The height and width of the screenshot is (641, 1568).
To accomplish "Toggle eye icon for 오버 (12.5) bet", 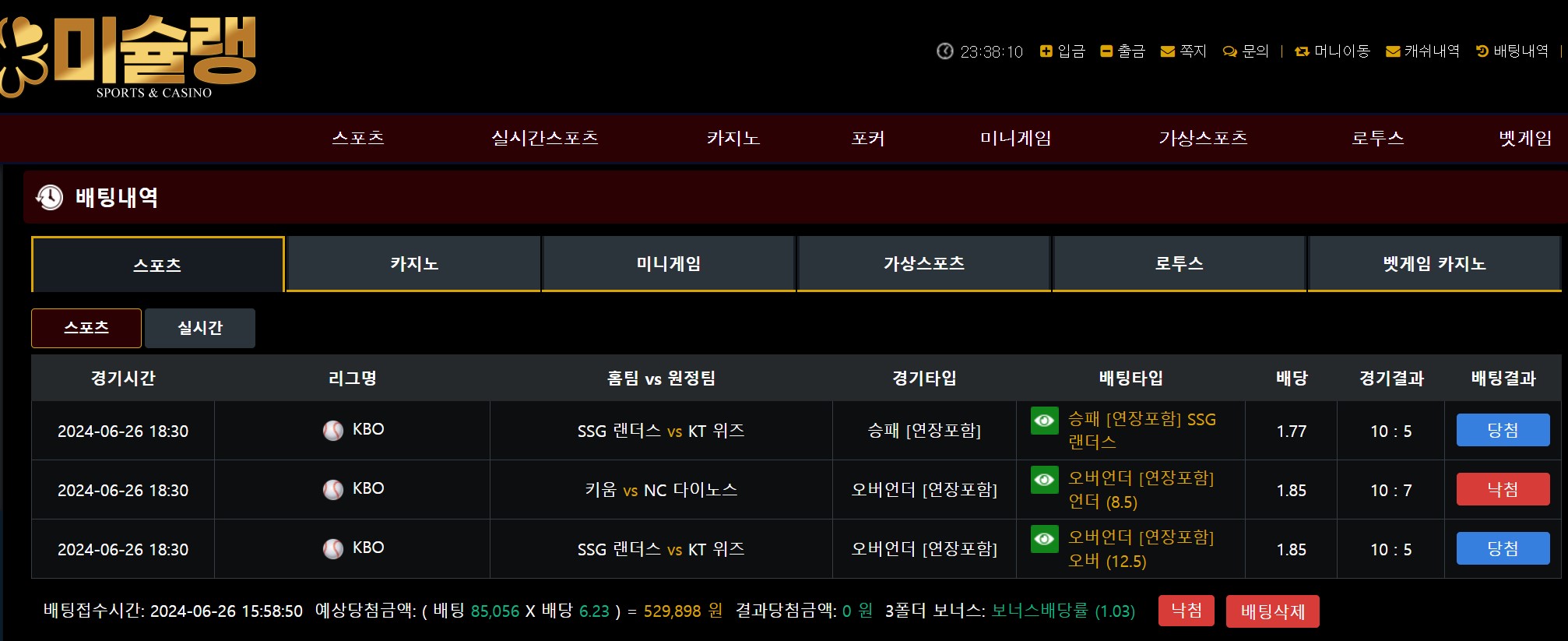I will (1044, 539).
